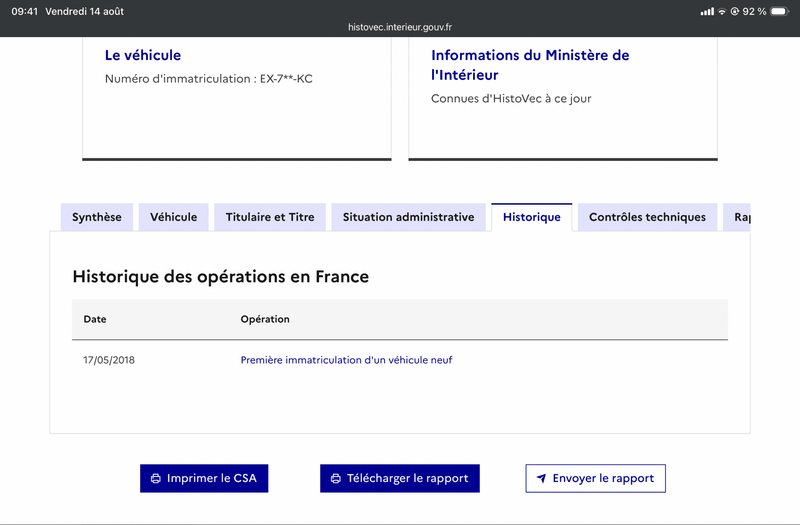Open the Titulaire et Titre tab
Screen dimensions: 800x525
click(270, 217)
